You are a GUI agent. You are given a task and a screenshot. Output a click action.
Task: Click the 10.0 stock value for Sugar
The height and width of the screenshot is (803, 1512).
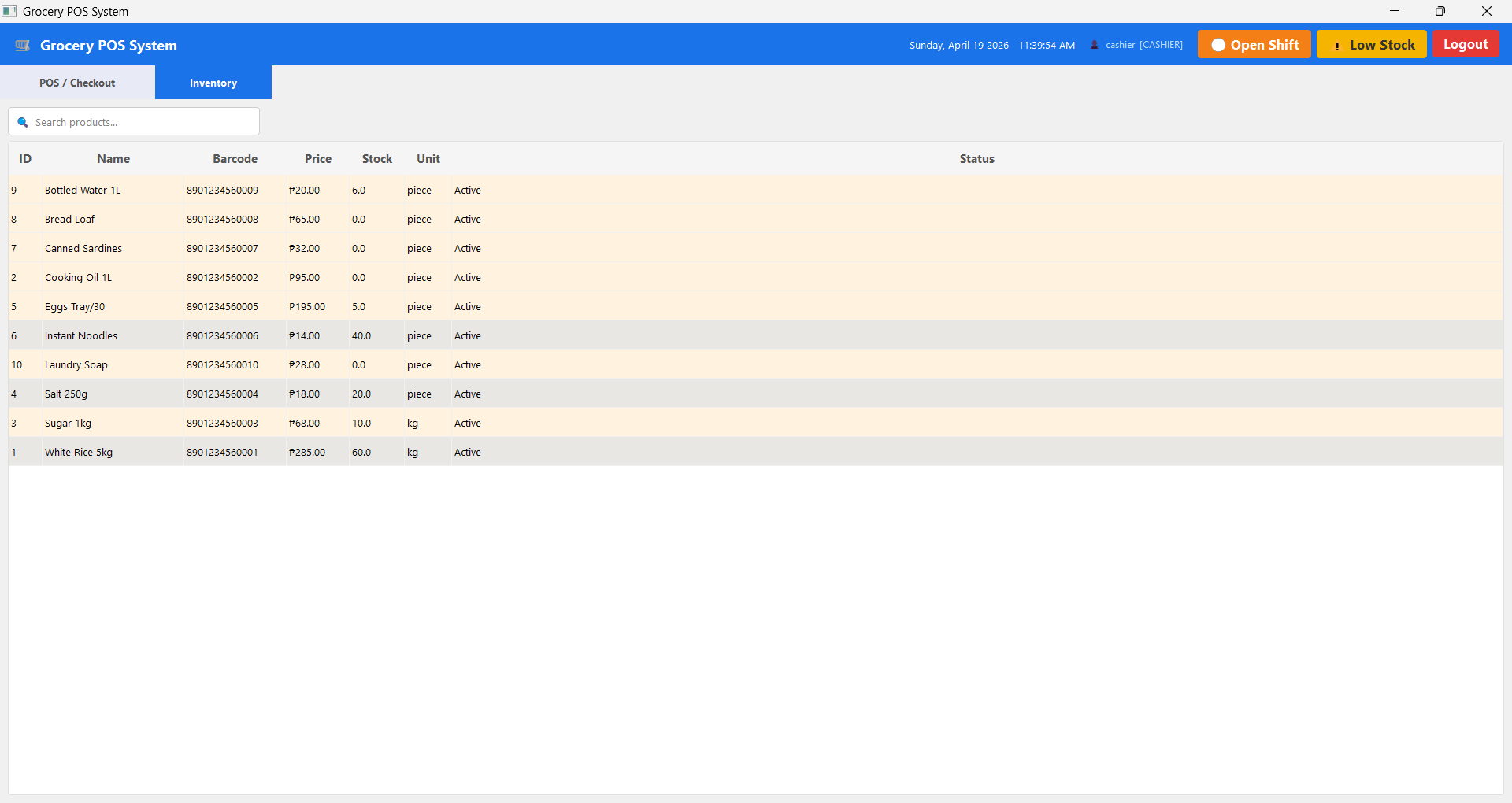[361, 424]
